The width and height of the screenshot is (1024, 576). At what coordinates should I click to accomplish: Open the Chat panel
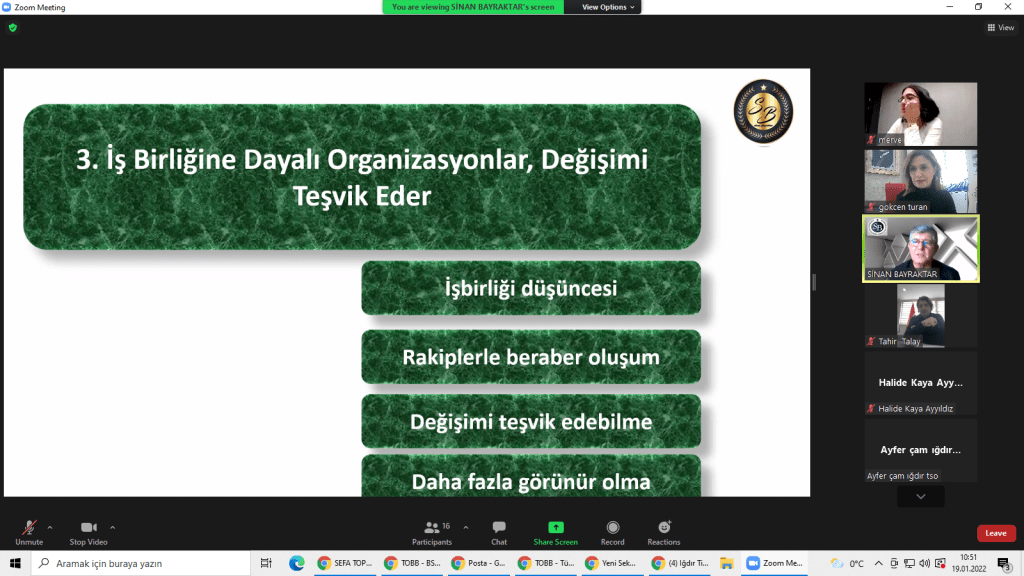(x=499, y=531)
